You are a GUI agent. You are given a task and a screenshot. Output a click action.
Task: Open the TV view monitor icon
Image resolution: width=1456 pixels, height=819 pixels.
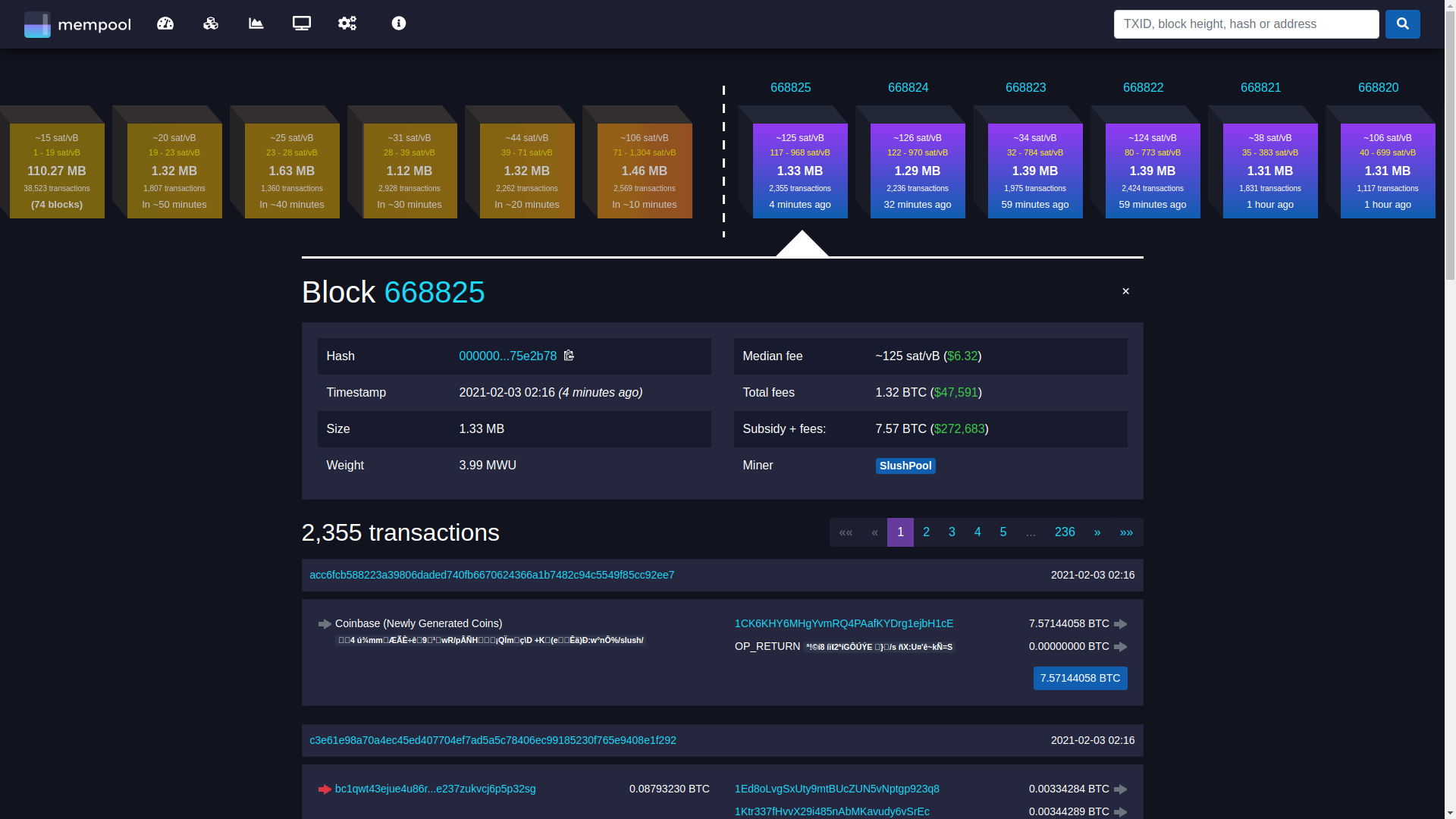pos(302,24)
